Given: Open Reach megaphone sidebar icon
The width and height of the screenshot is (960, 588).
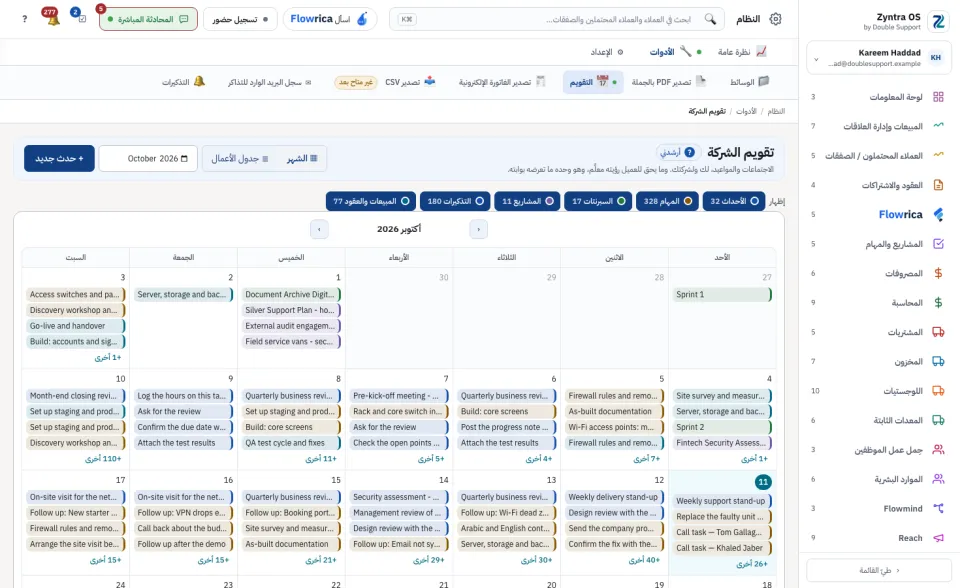Looking at the screenshot, I should (x=938, y=538).
